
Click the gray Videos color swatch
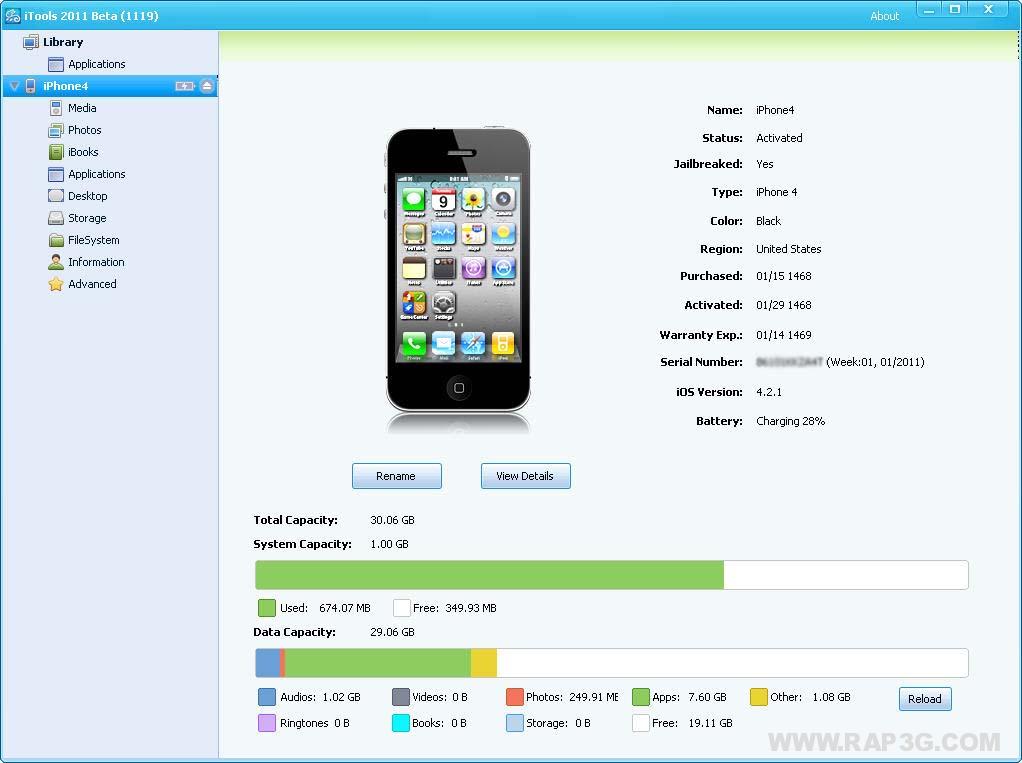click(400, 697)
